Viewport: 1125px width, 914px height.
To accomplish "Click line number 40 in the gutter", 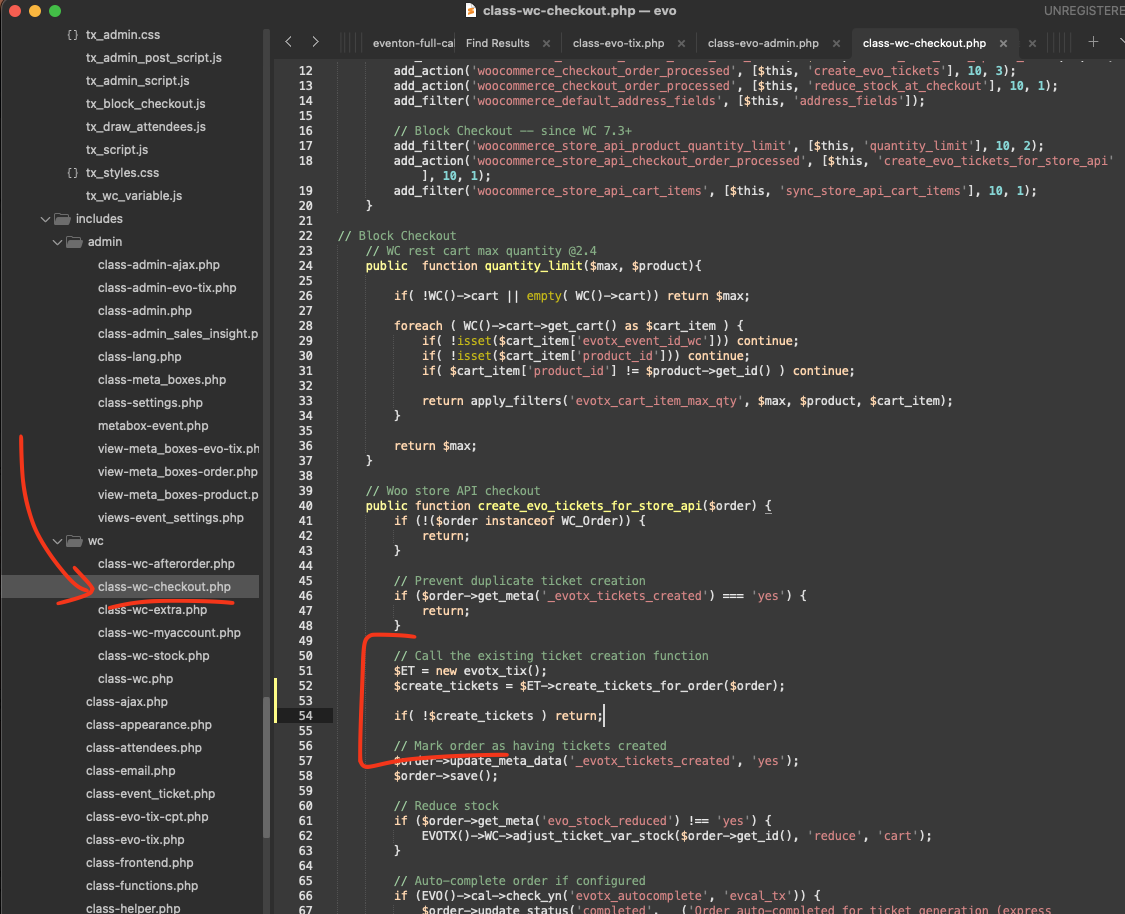I will (305, 506).
